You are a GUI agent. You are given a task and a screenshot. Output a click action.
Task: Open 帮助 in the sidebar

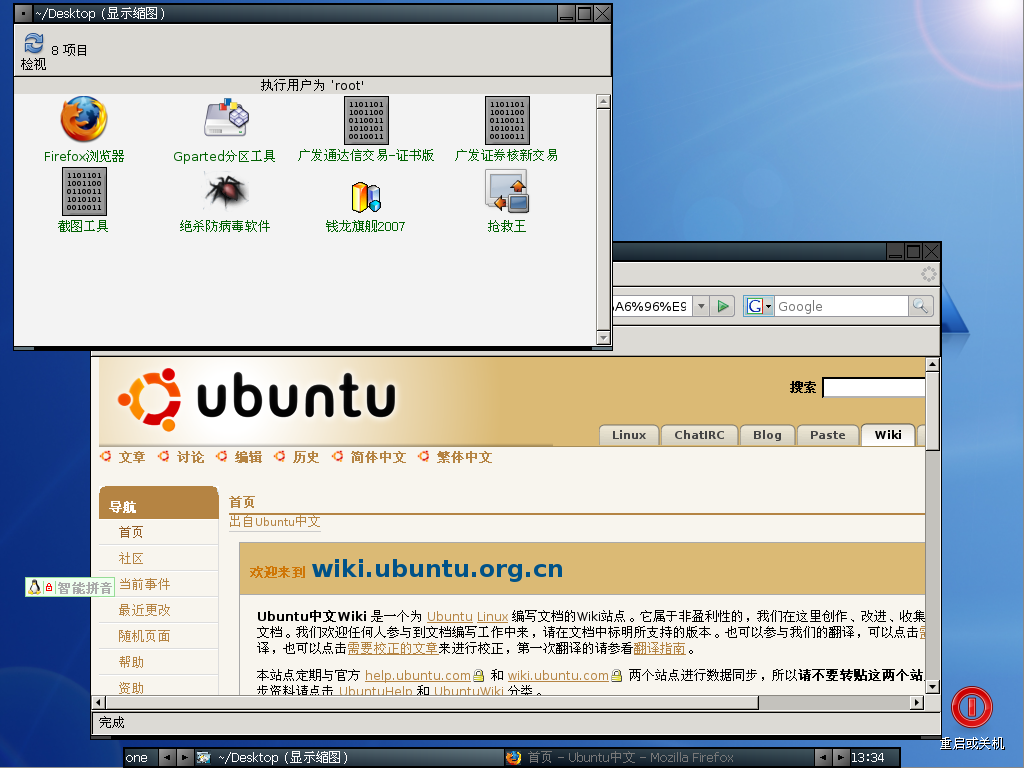pyautogui.click(x=131, y=662)
